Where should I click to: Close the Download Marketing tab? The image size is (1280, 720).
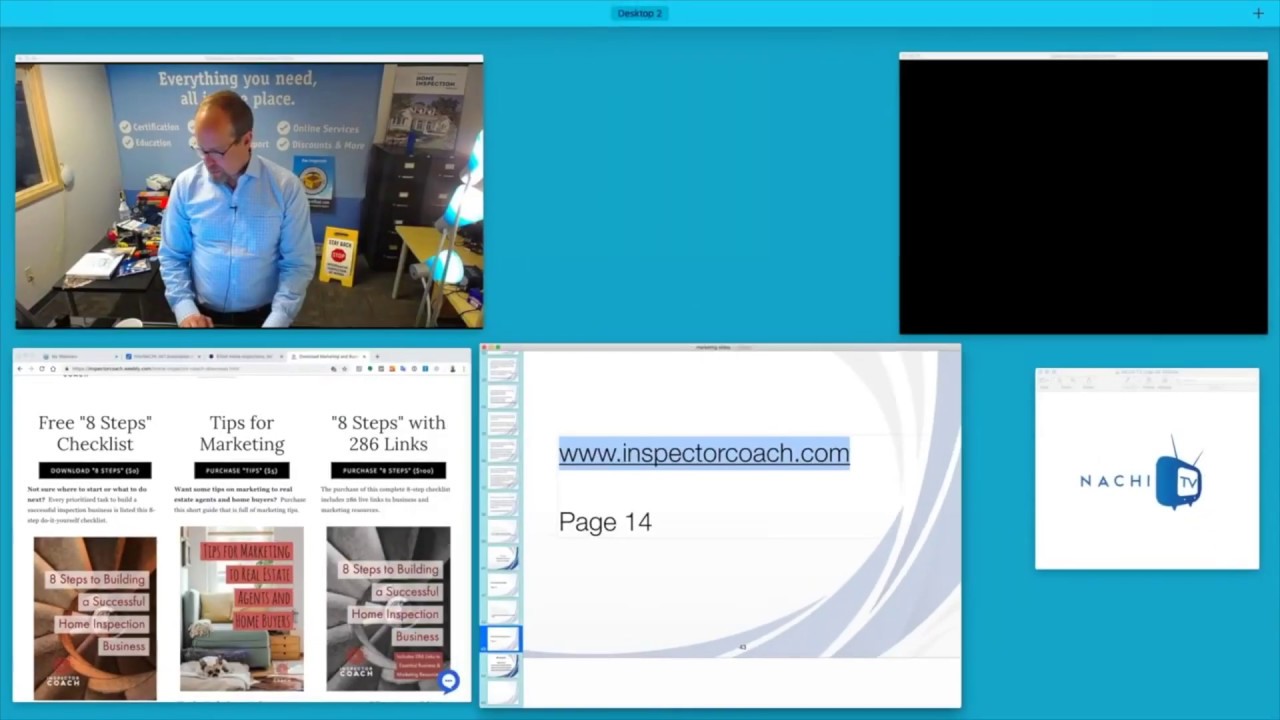point(364,356)
